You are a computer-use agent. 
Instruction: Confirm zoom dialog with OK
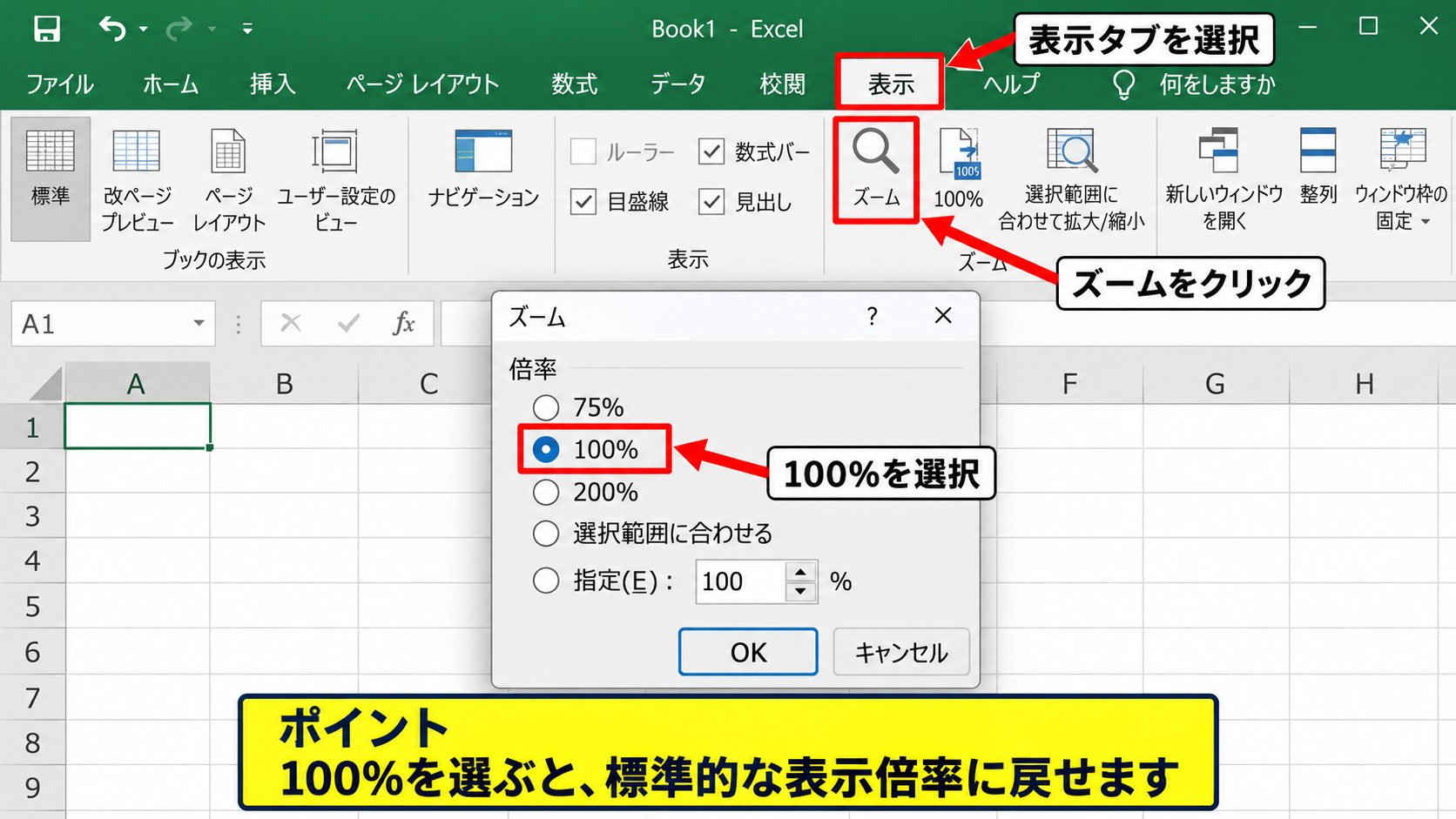[748, 652]
